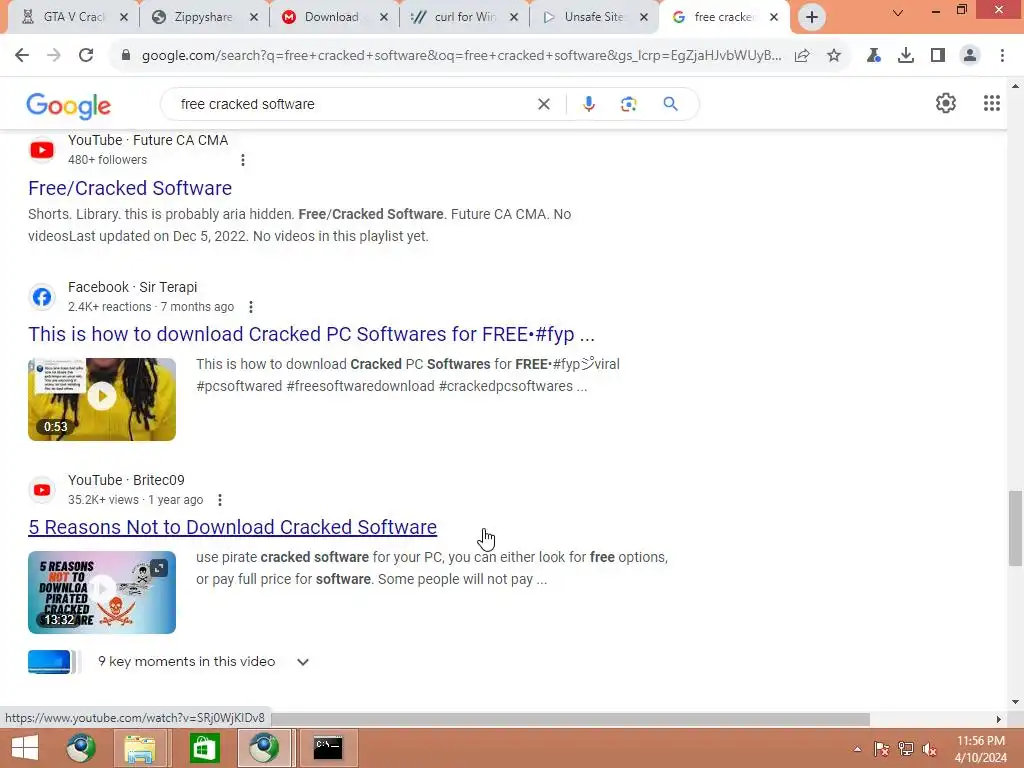
Task: Switch to the curl for Windows tab
Action: (x=463, y=17)
